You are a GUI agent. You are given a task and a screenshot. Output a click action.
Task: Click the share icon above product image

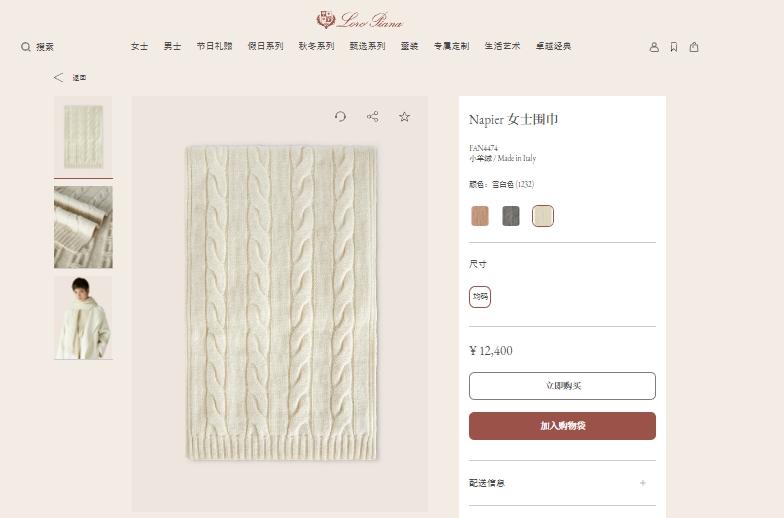pyautogui.click(x=372, y=117)
